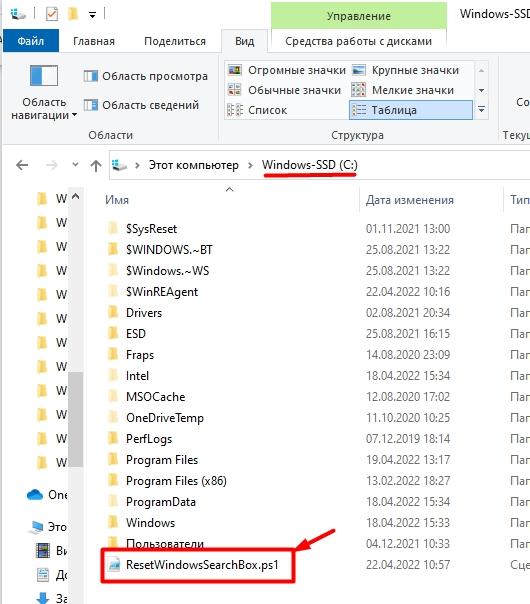This screenshot has height=604, width=530.
Task: Switch to Список layout
Action: coord(257,110)
